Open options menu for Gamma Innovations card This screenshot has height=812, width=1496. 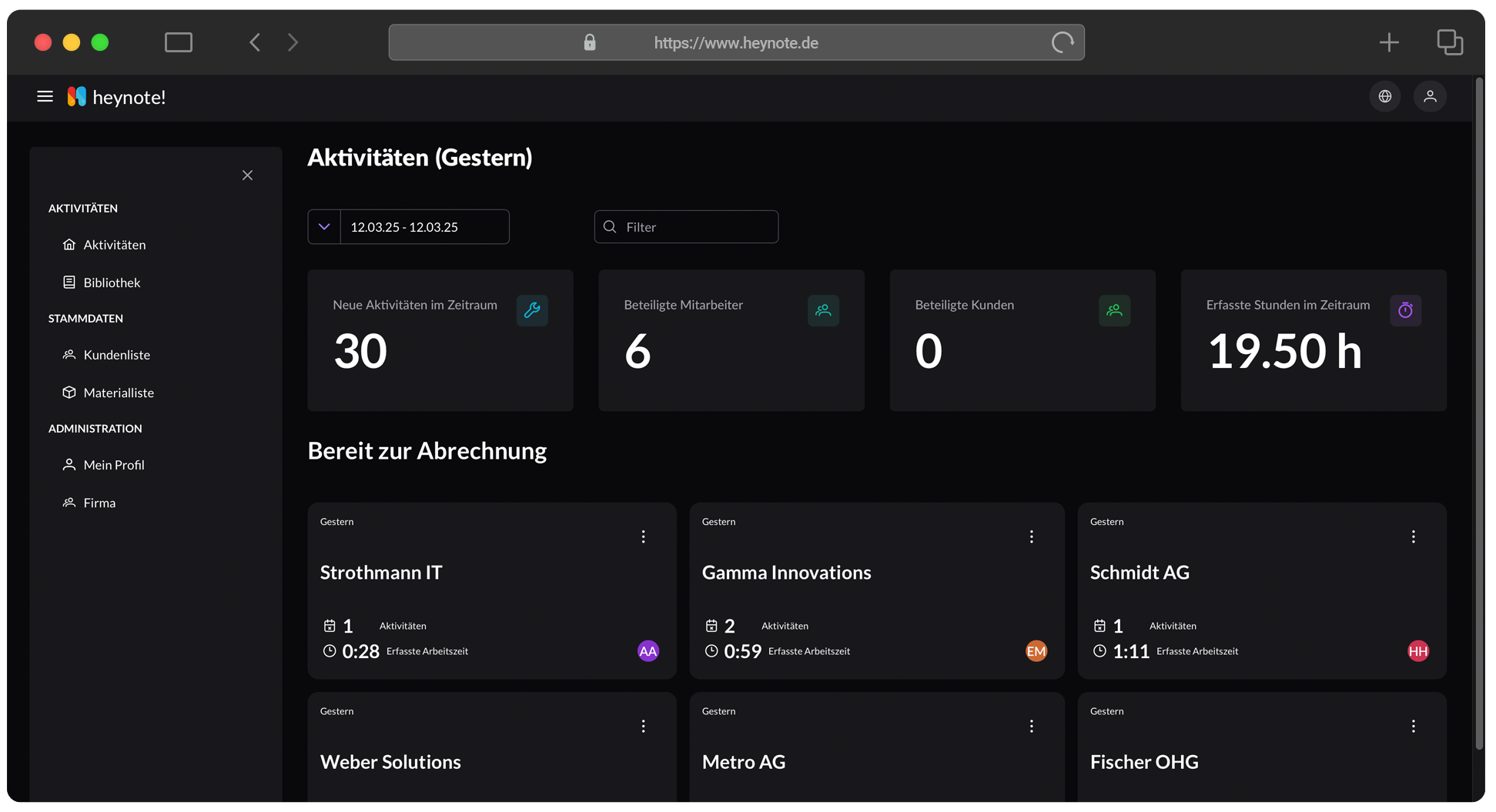coord(1032,536)
